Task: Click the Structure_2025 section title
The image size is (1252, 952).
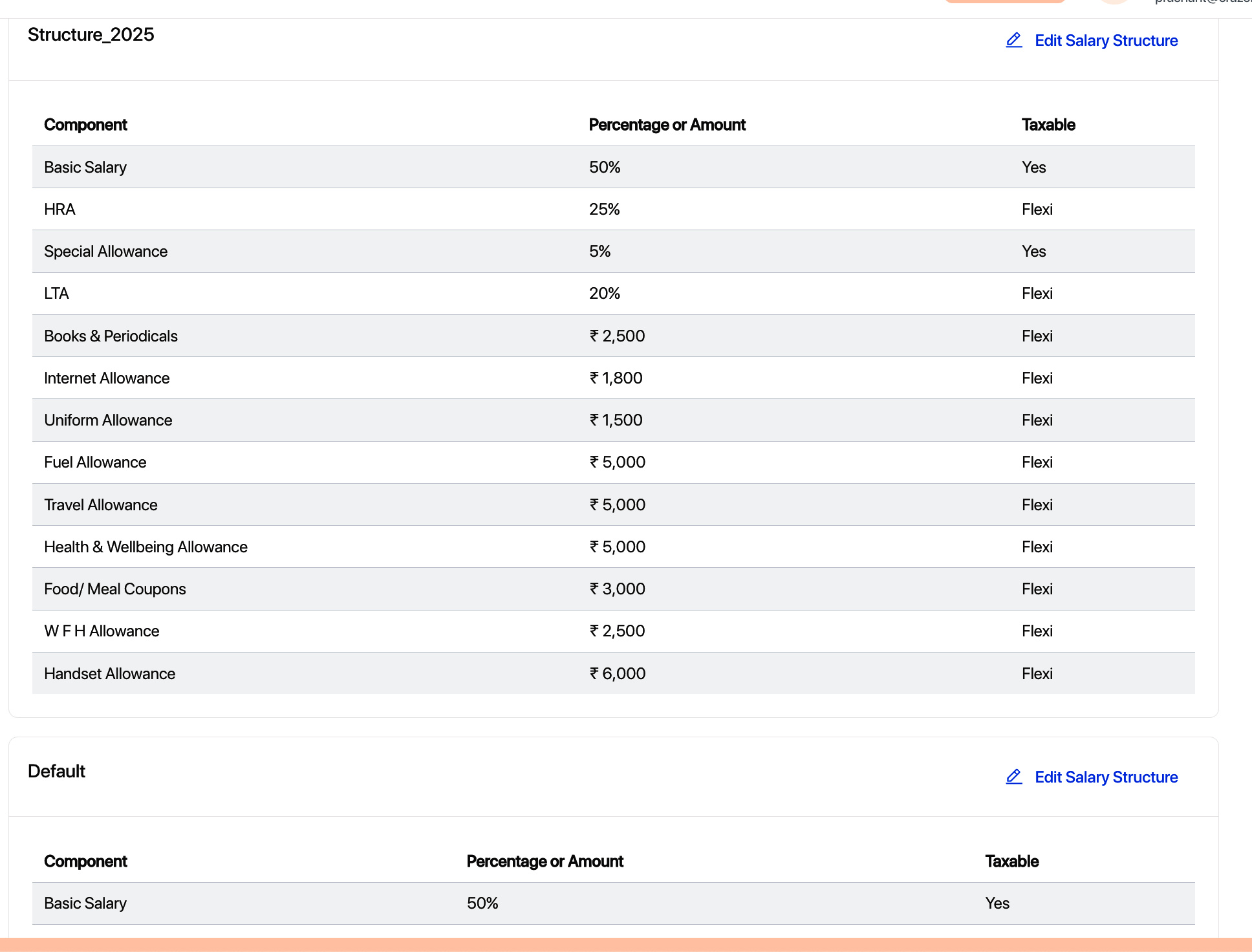Action: [x=91, y=35]
